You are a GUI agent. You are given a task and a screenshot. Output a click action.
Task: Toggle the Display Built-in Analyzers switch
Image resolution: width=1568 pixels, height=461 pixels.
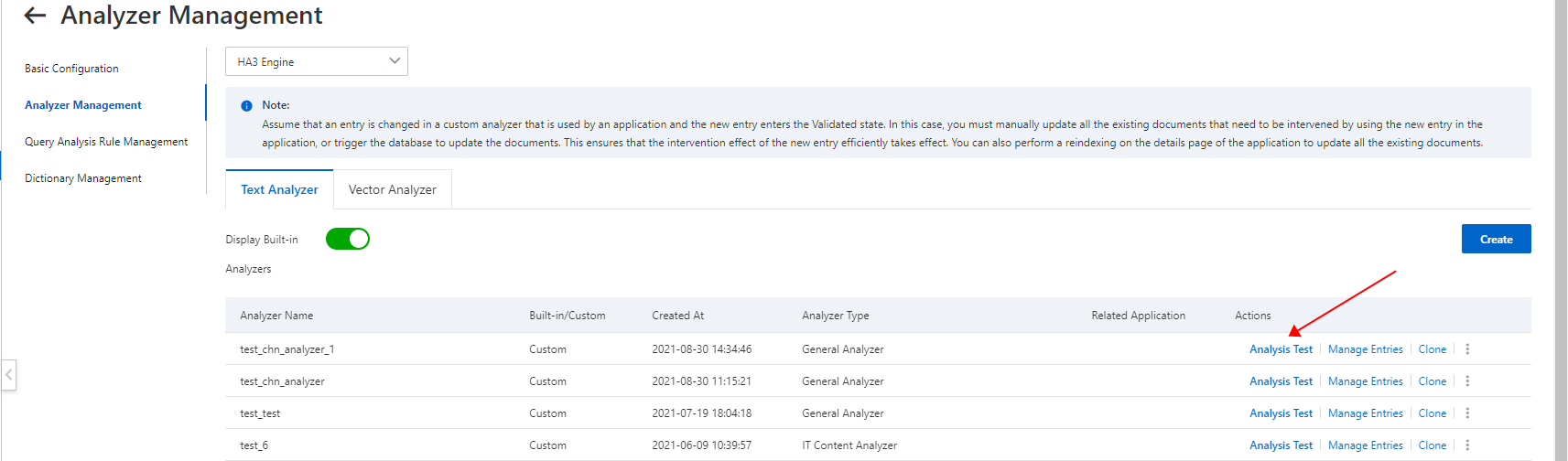click(x=348, y=239)
